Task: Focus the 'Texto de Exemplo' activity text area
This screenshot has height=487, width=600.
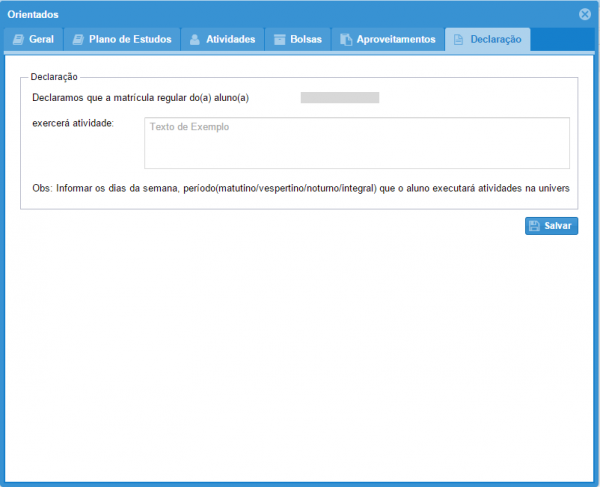Action: click(x=357, y=143)
